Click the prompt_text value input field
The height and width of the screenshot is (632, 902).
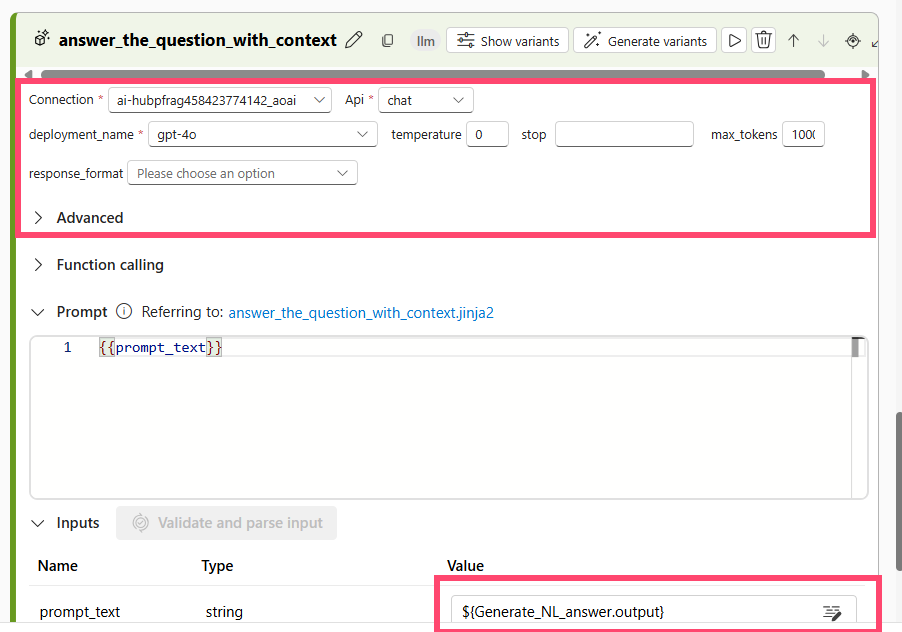pyautogui.click(x=653, y=612)
